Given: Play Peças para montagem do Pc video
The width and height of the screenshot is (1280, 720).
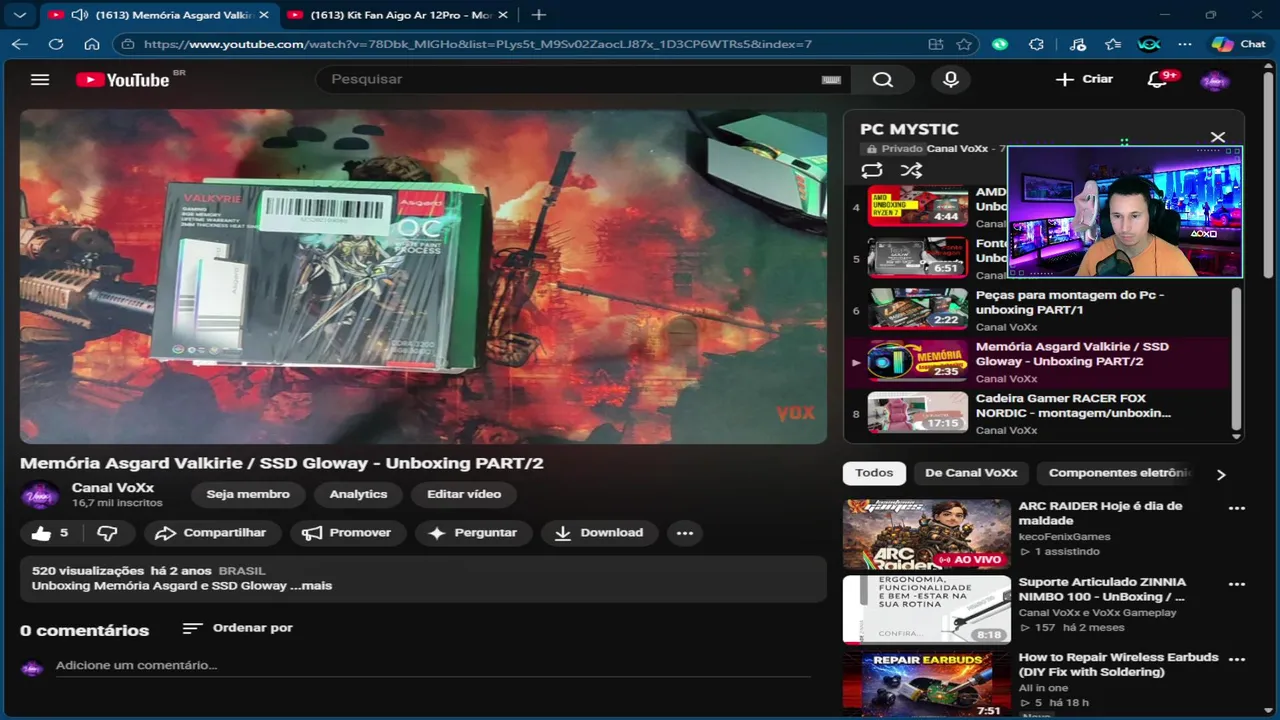Looking at the screenshot, I should (x=1038, y=309).
